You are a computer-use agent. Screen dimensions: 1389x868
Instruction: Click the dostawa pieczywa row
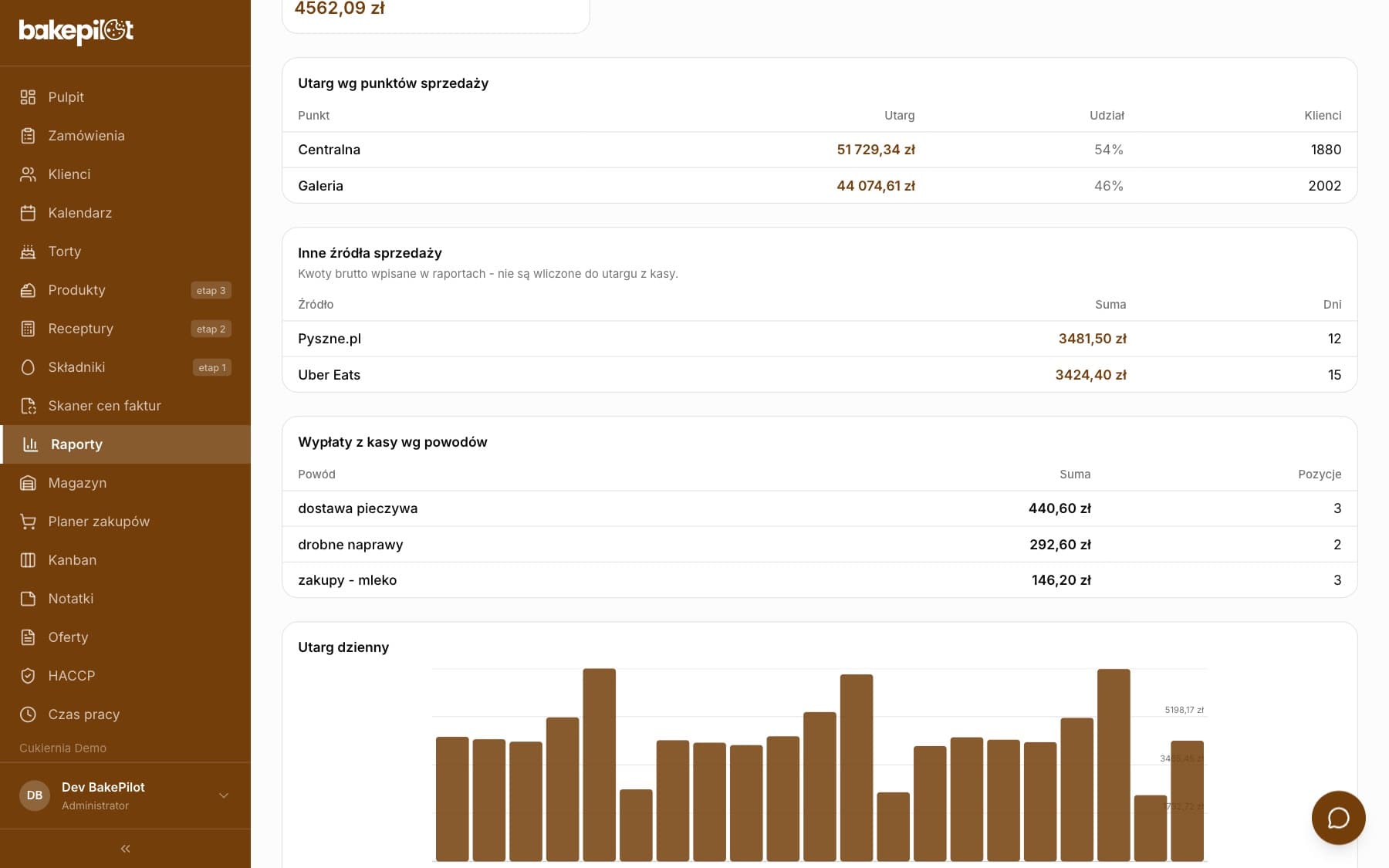820,508
